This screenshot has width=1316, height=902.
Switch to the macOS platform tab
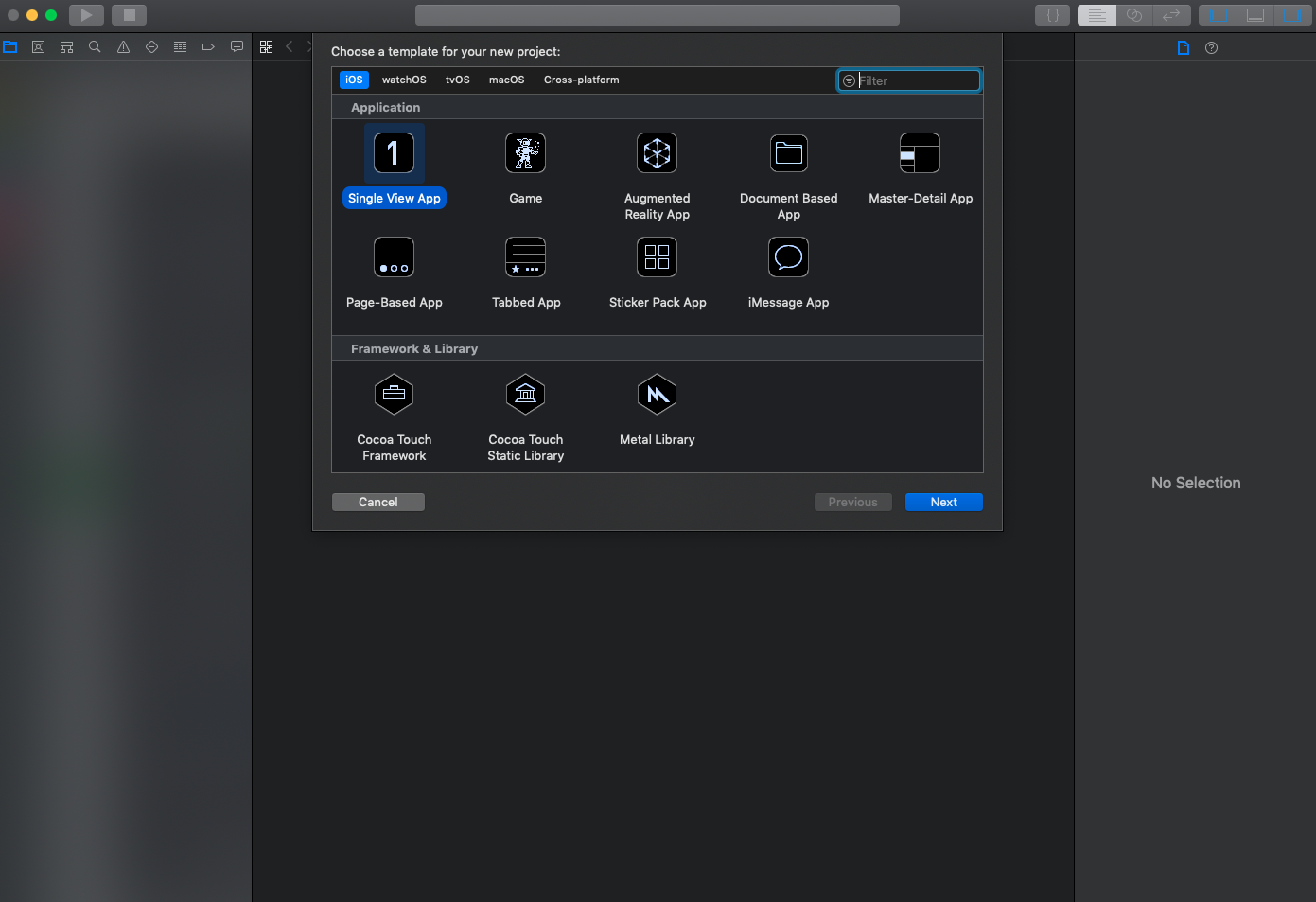[x=506, y=80]
